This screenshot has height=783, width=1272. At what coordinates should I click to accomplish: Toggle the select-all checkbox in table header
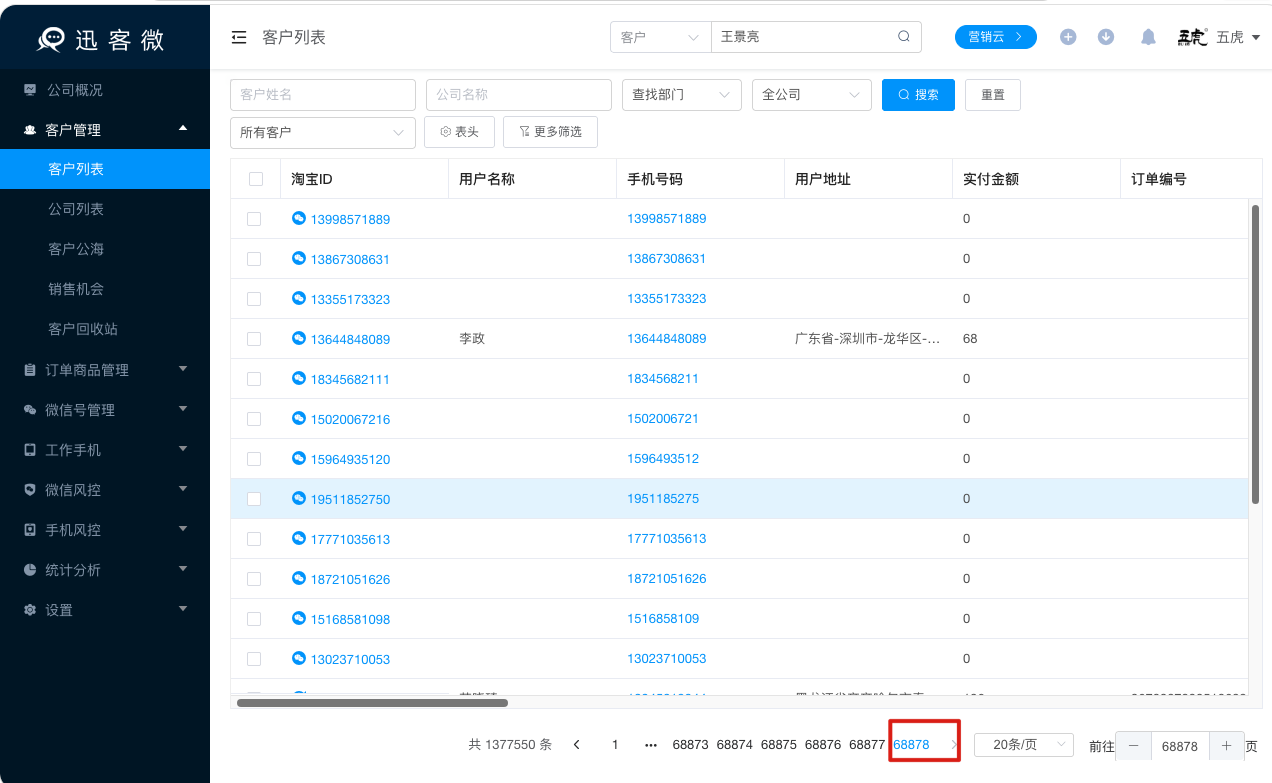pos(255,178)
